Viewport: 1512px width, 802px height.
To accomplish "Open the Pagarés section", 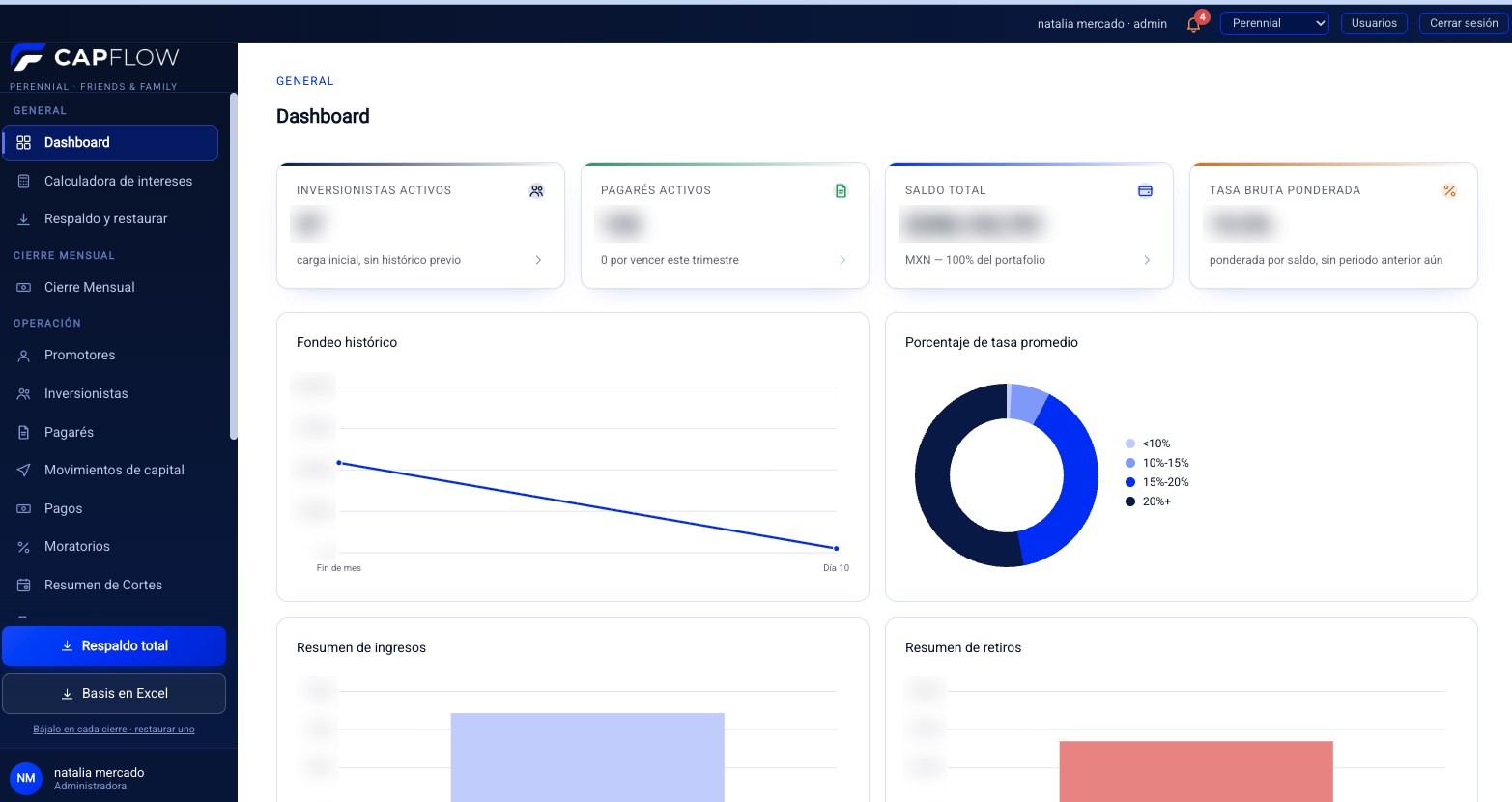I will pyautogui.click(x=110, y=433).
